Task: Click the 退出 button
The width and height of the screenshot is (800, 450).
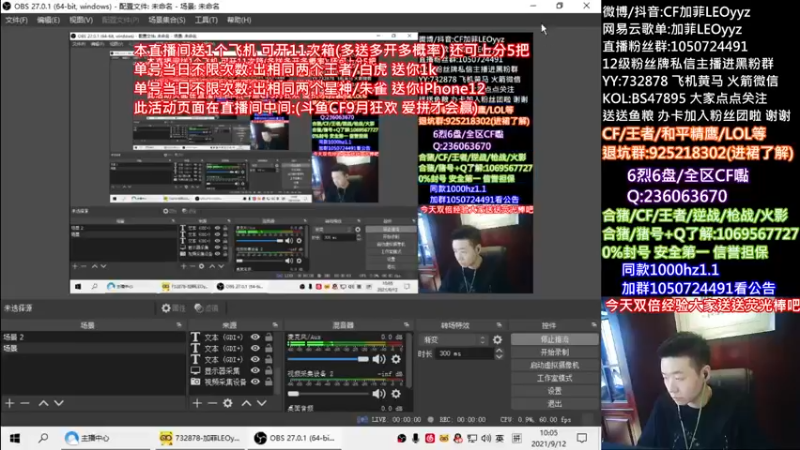Action: click(555, 404)
